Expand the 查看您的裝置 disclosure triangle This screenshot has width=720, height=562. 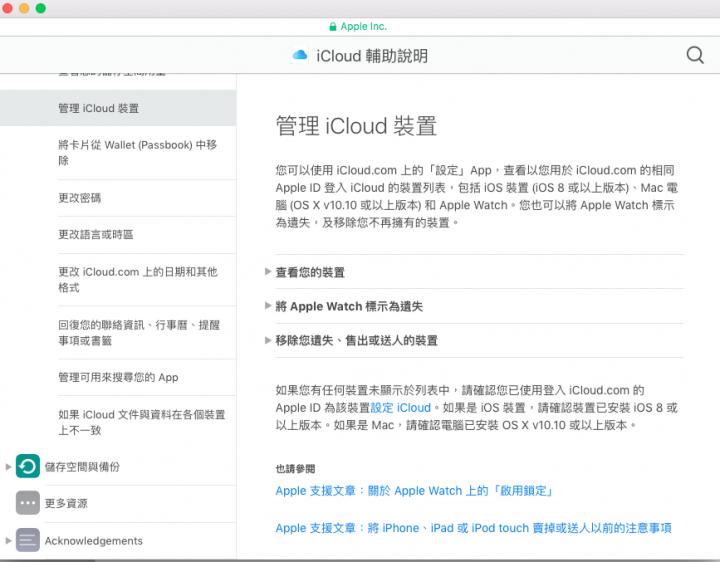[268, 271]
